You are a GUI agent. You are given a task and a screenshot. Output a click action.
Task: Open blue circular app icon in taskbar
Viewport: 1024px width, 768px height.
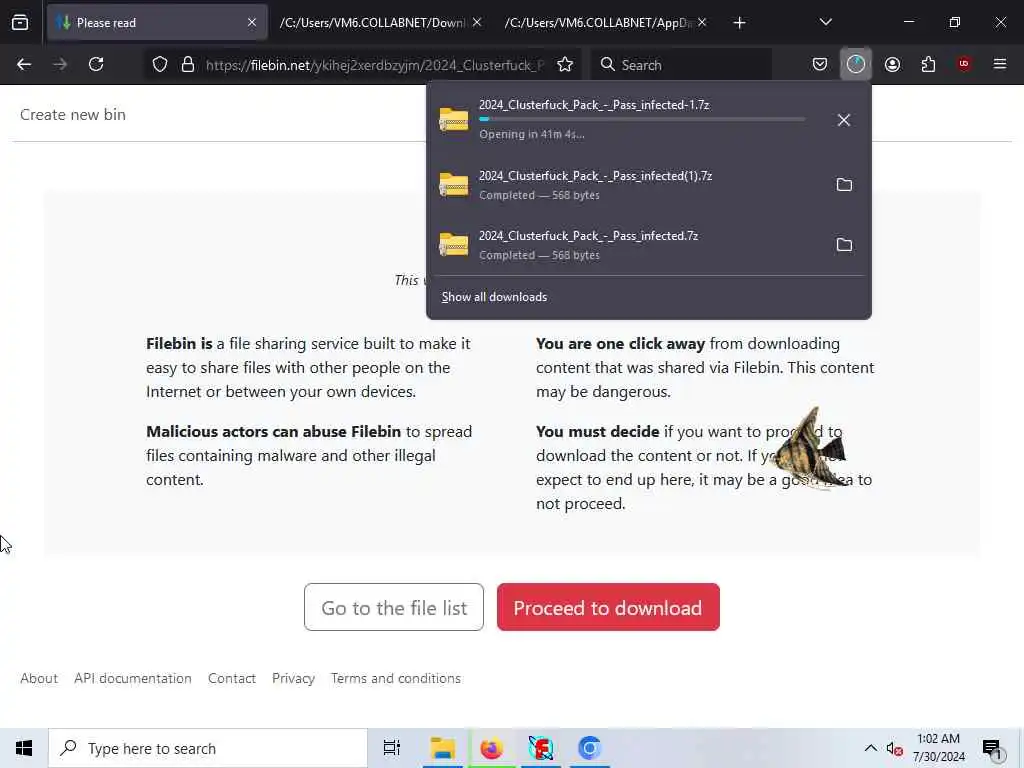click(590, 748)
